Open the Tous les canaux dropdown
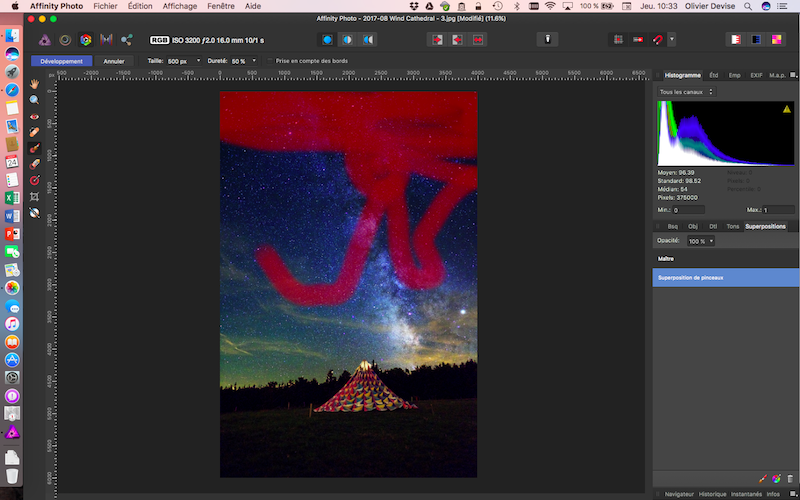 click(687, 92)
